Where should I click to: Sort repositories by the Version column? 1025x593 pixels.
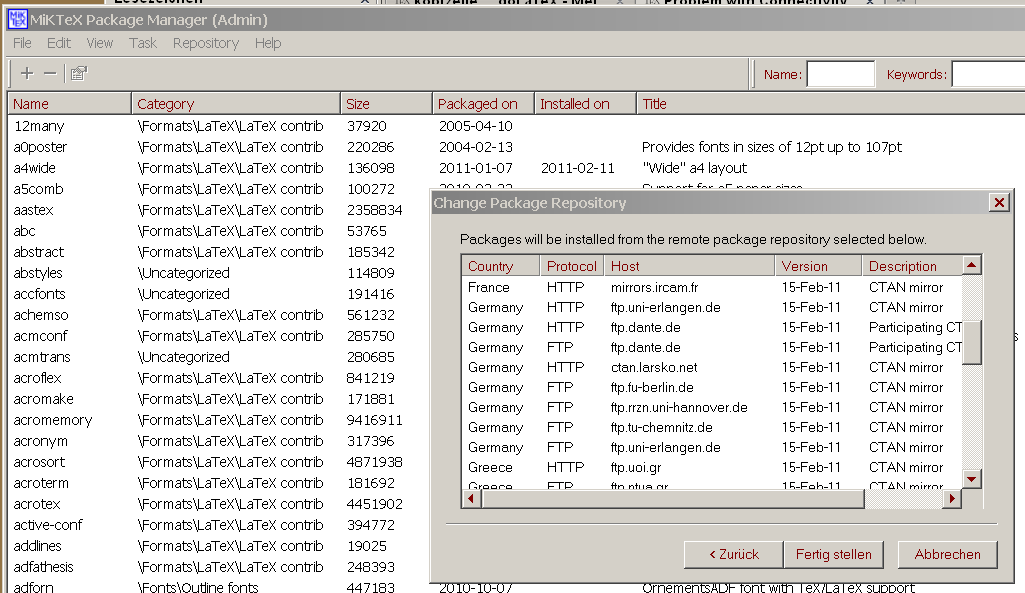pos(818,266)
